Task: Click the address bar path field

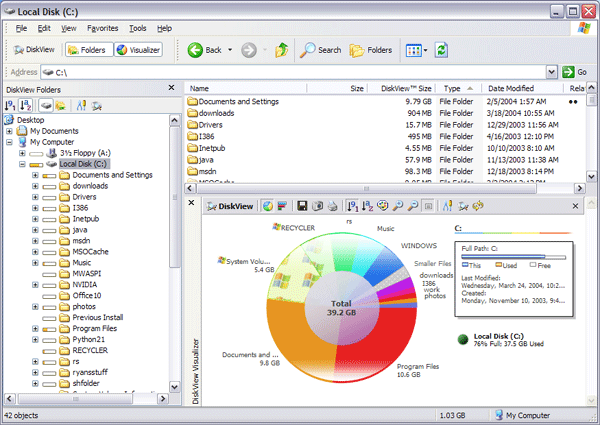Action: tap(294, 72)
